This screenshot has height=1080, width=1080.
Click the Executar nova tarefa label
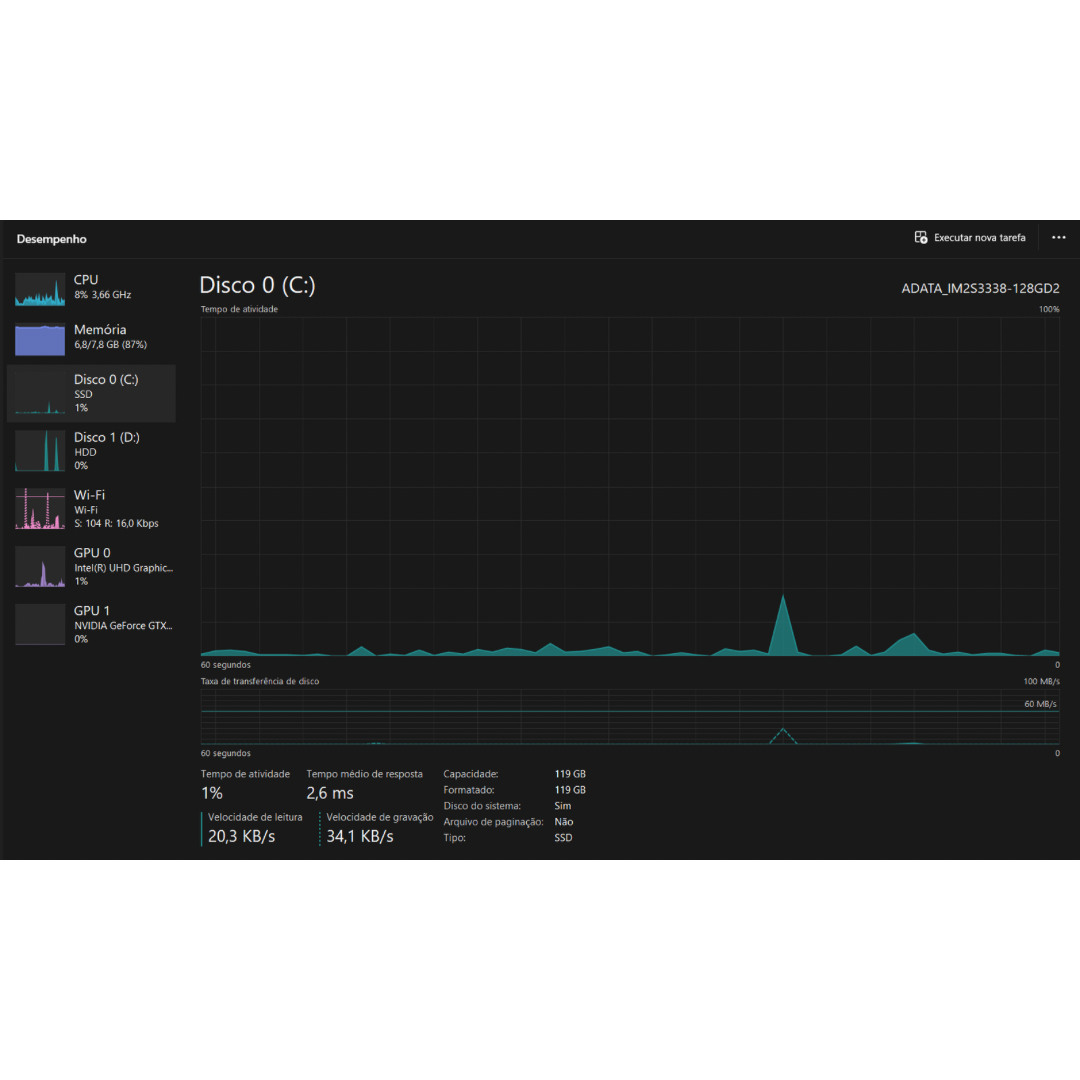tap(979, 238)
